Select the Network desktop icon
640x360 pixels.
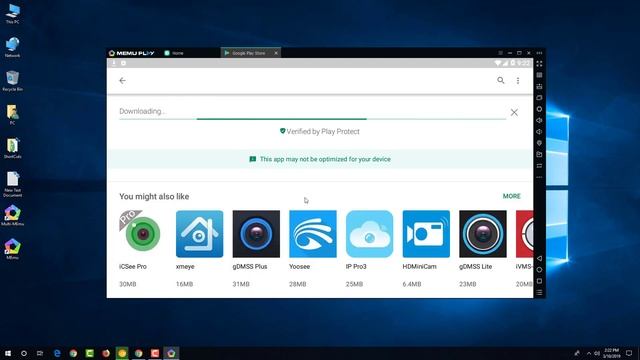pyautogui.click(x=12, y=47)
